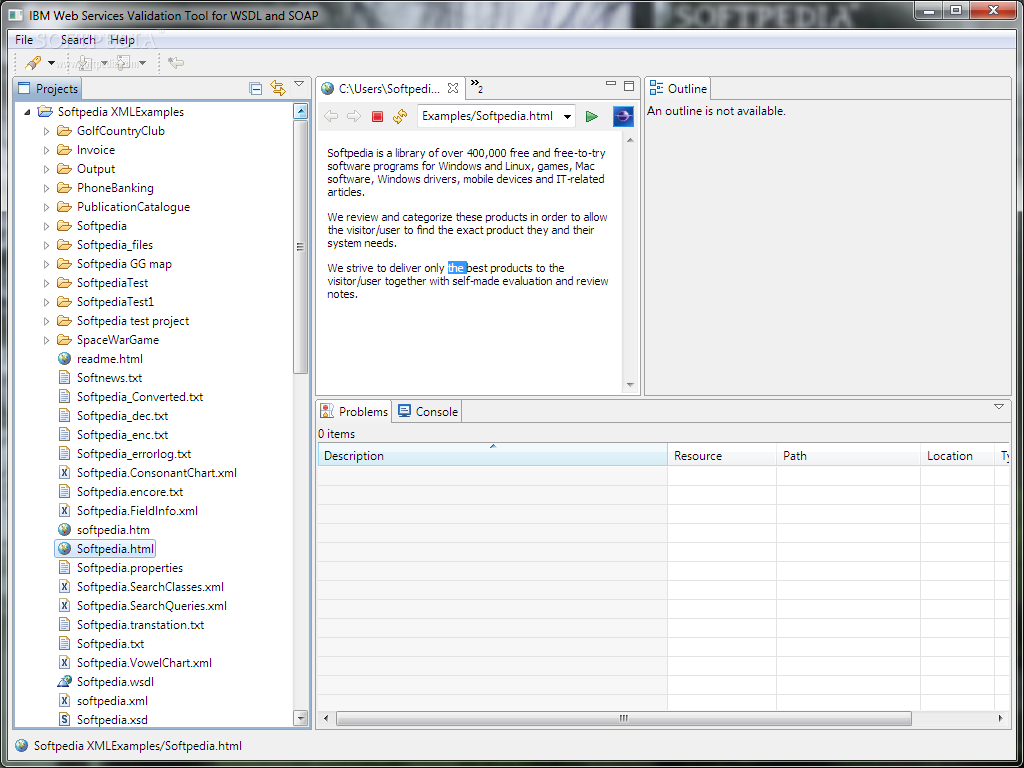Viewport: 1024px width, 768px height.
Task: Sort Problems by the Description column
Action: point(492,455)
